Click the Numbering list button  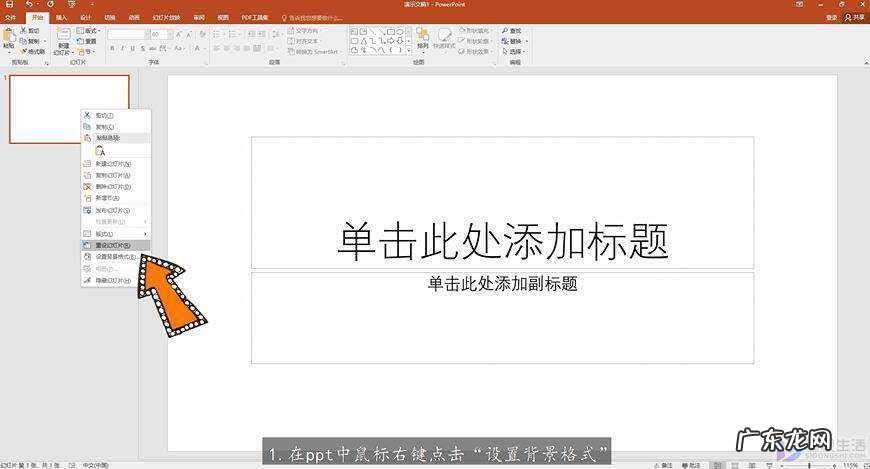point(234,34)
